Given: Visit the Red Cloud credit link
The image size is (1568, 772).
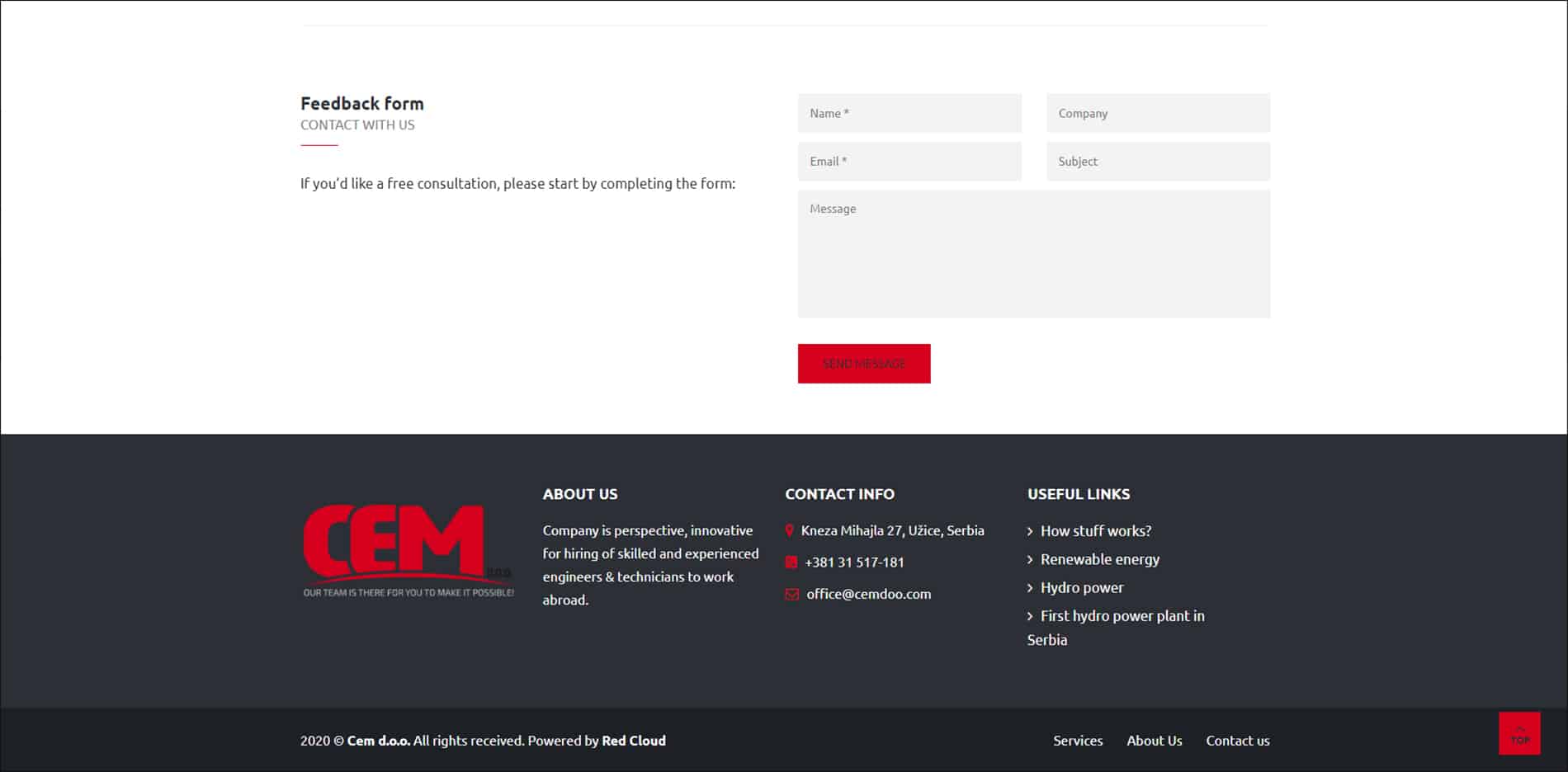Looking at the screenshot, I should [x=633, y=741].
